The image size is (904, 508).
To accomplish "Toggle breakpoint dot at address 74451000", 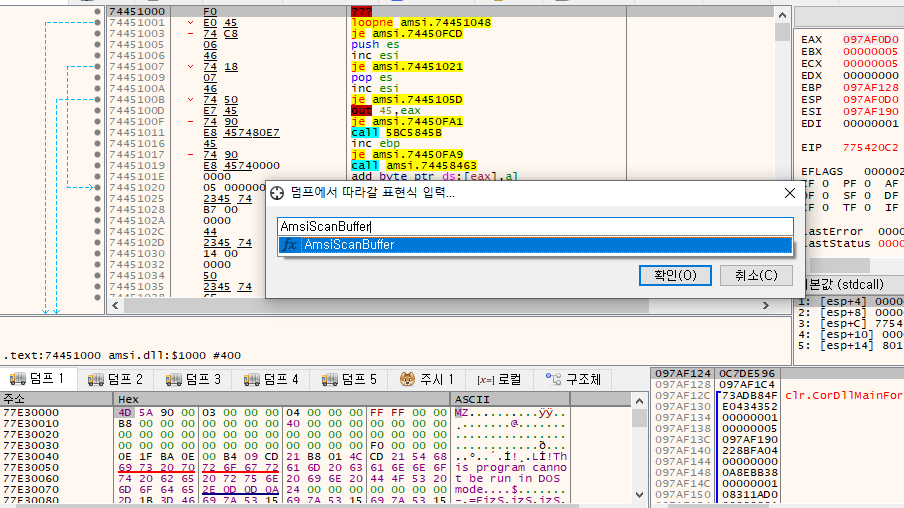I will [x=97, y=12].
